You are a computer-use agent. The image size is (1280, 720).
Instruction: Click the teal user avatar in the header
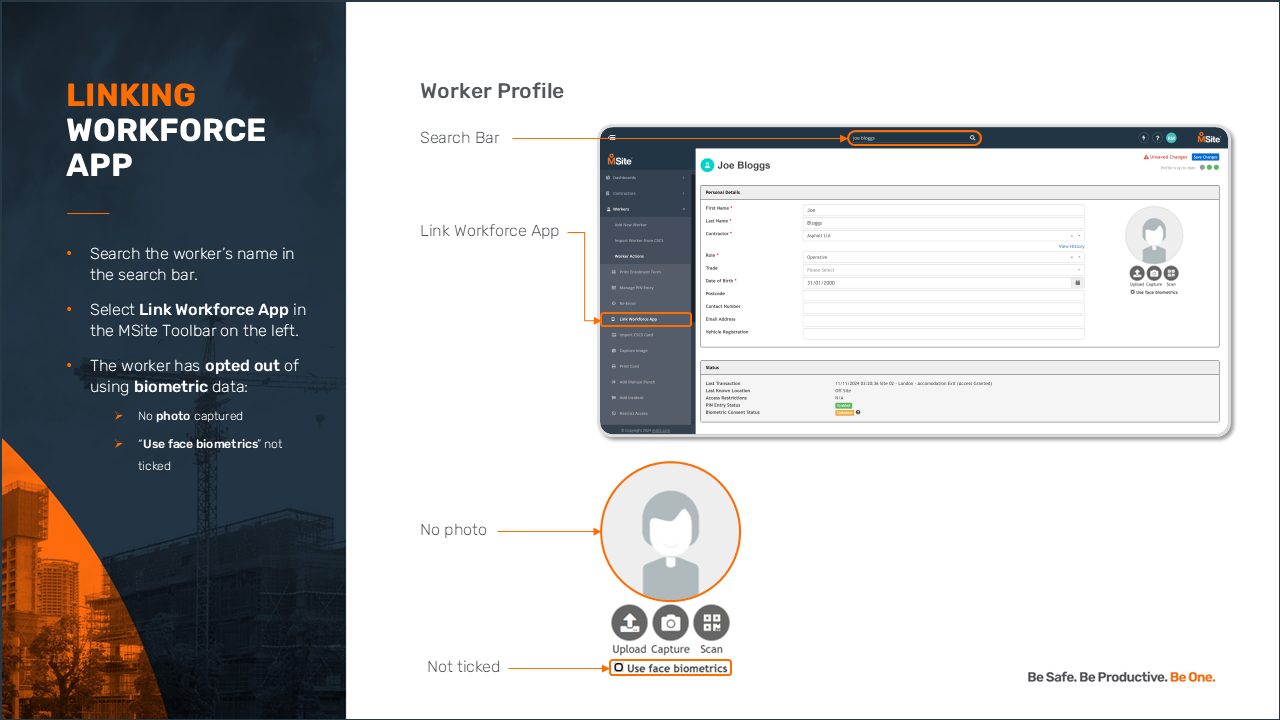point(1171,138)
